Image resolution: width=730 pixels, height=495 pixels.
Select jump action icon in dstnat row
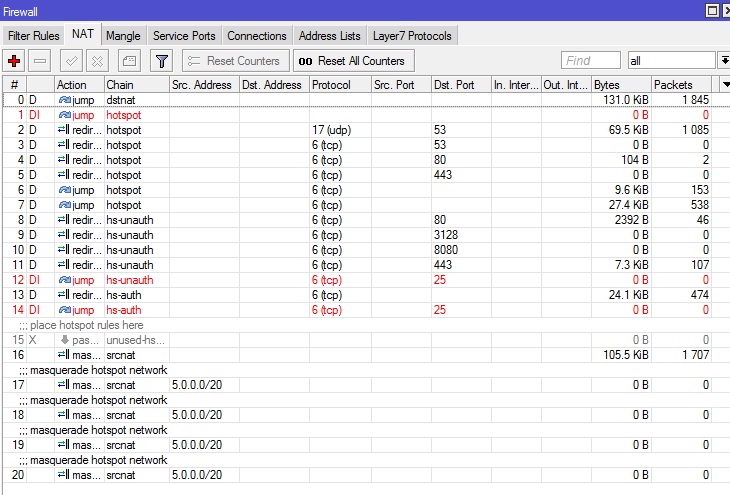point(65,100)
